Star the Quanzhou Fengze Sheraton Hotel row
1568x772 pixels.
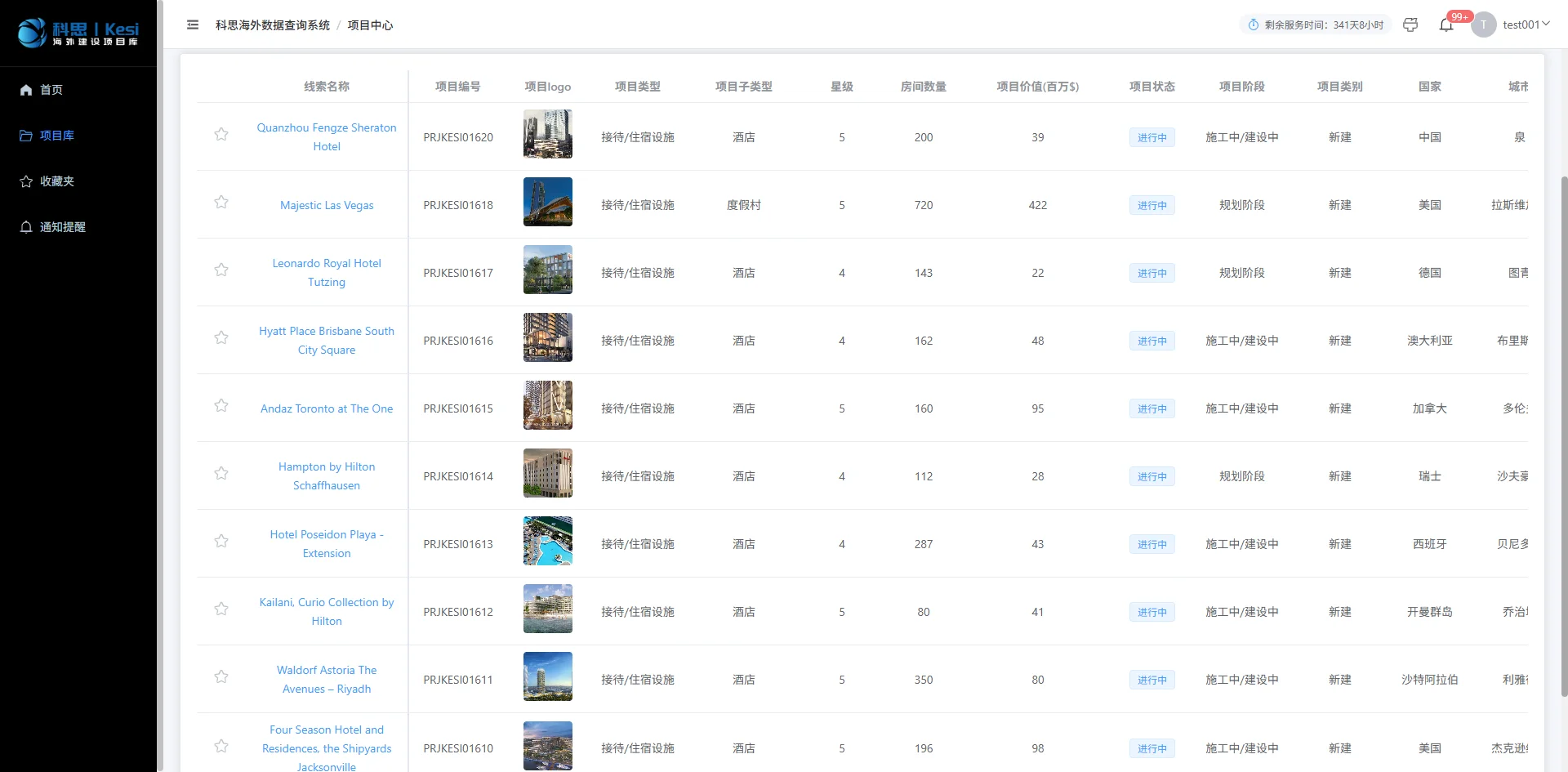(x=221, y=135)
